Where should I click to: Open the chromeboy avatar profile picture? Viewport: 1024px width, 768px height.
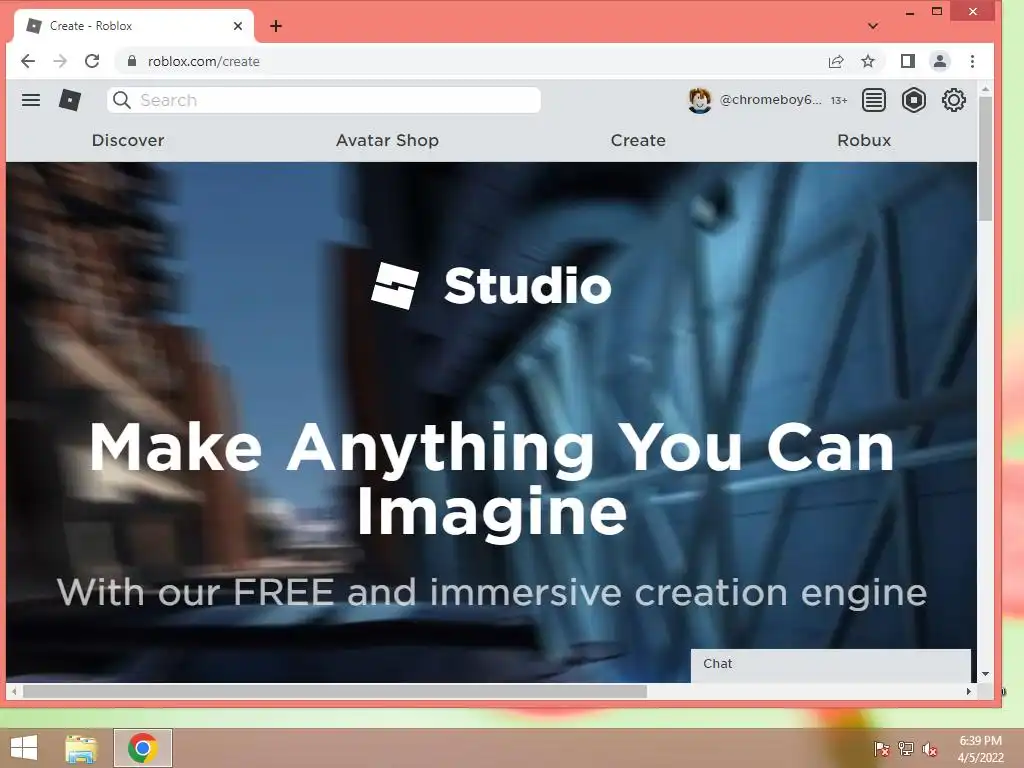699,100
